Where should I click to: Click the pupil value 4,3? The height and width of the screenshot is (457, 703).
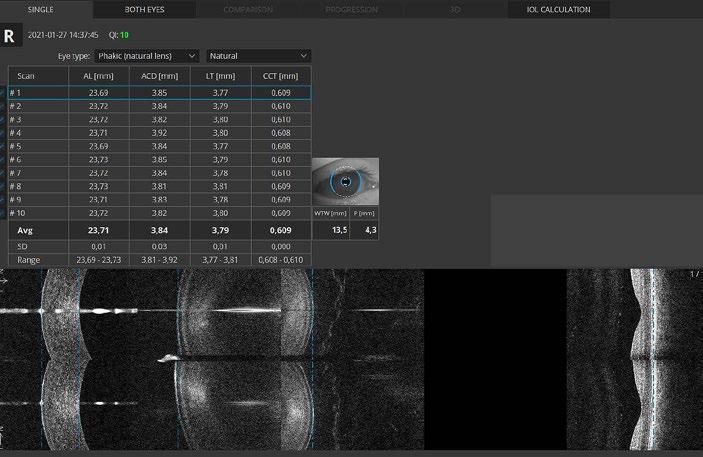pyautogui.click(x=370, y=231)
